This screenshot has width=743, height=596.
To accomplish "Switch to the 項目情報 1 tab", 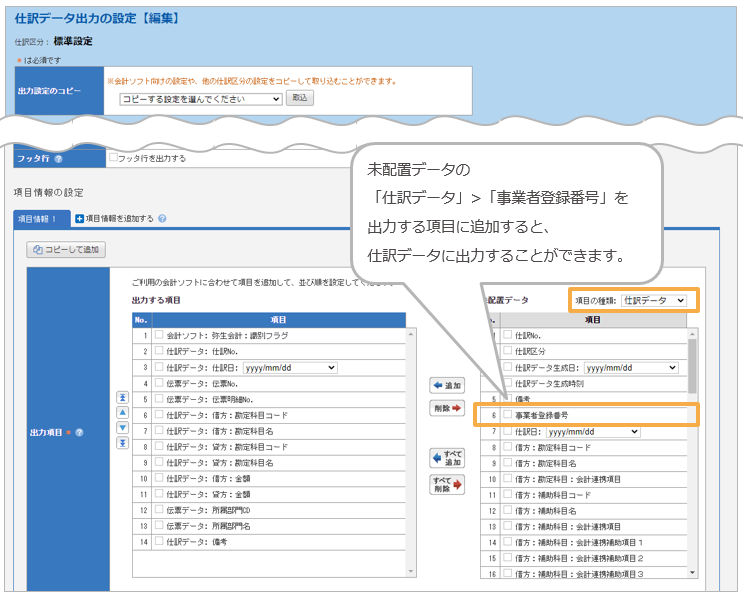I will pyautogui.click(x=42, y=218).
